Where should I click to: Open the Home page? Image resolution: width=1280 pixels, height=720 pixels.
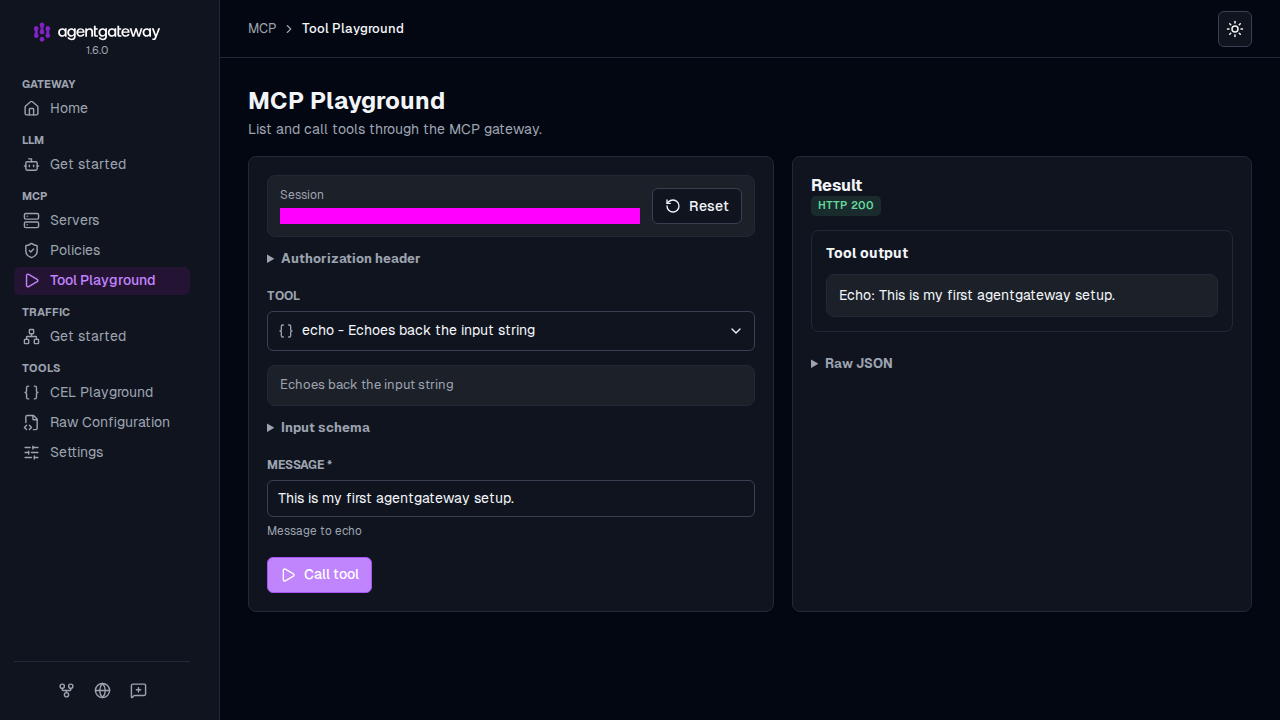[102, 108]
